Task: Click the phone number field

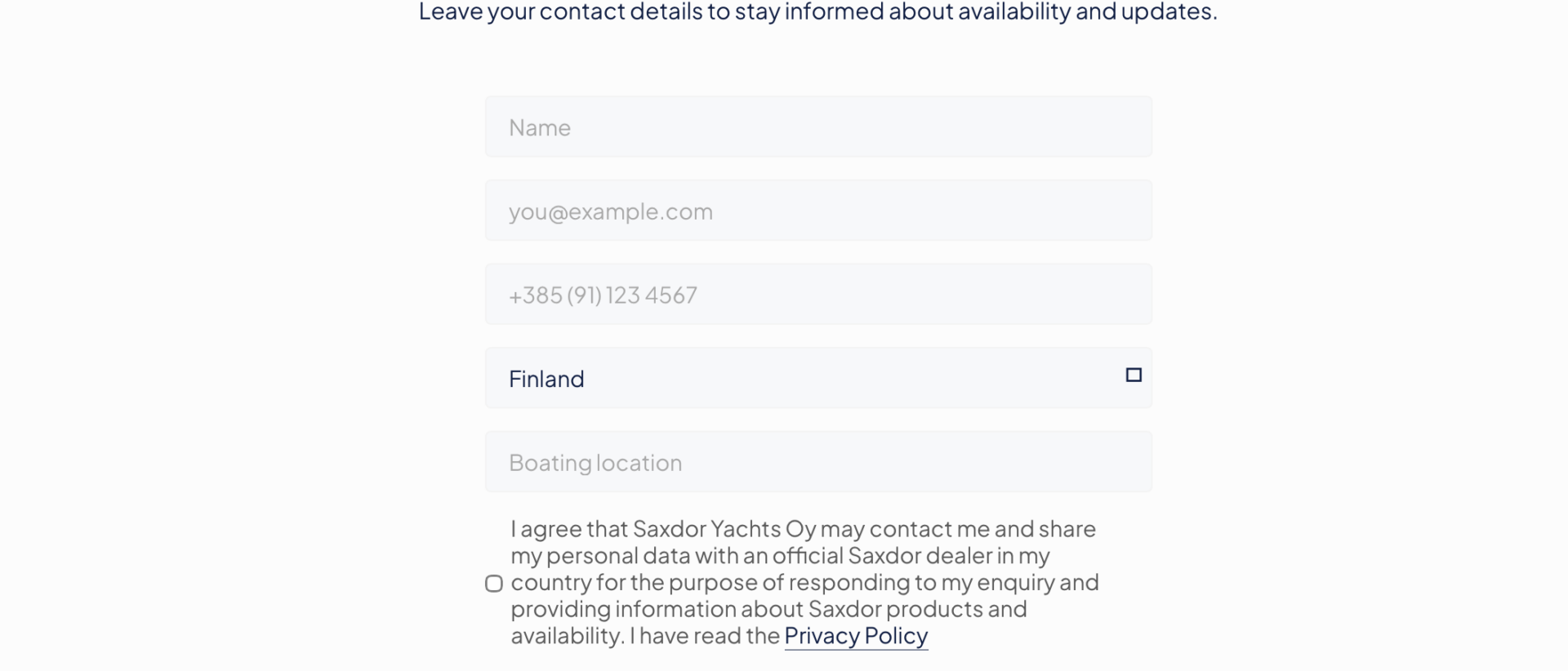Action: [818, 295]
